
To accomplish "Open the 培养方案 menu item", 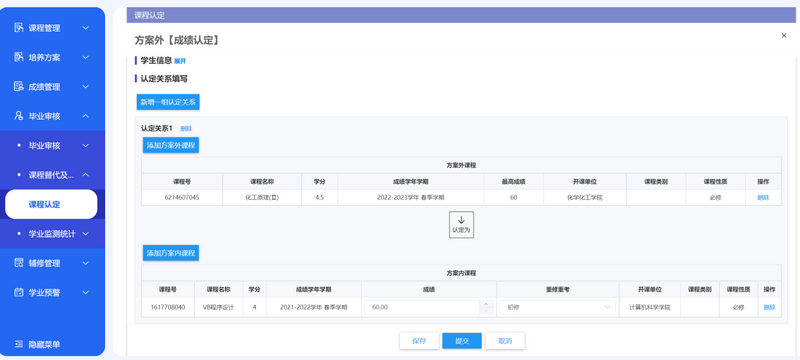I will (44, 57).
